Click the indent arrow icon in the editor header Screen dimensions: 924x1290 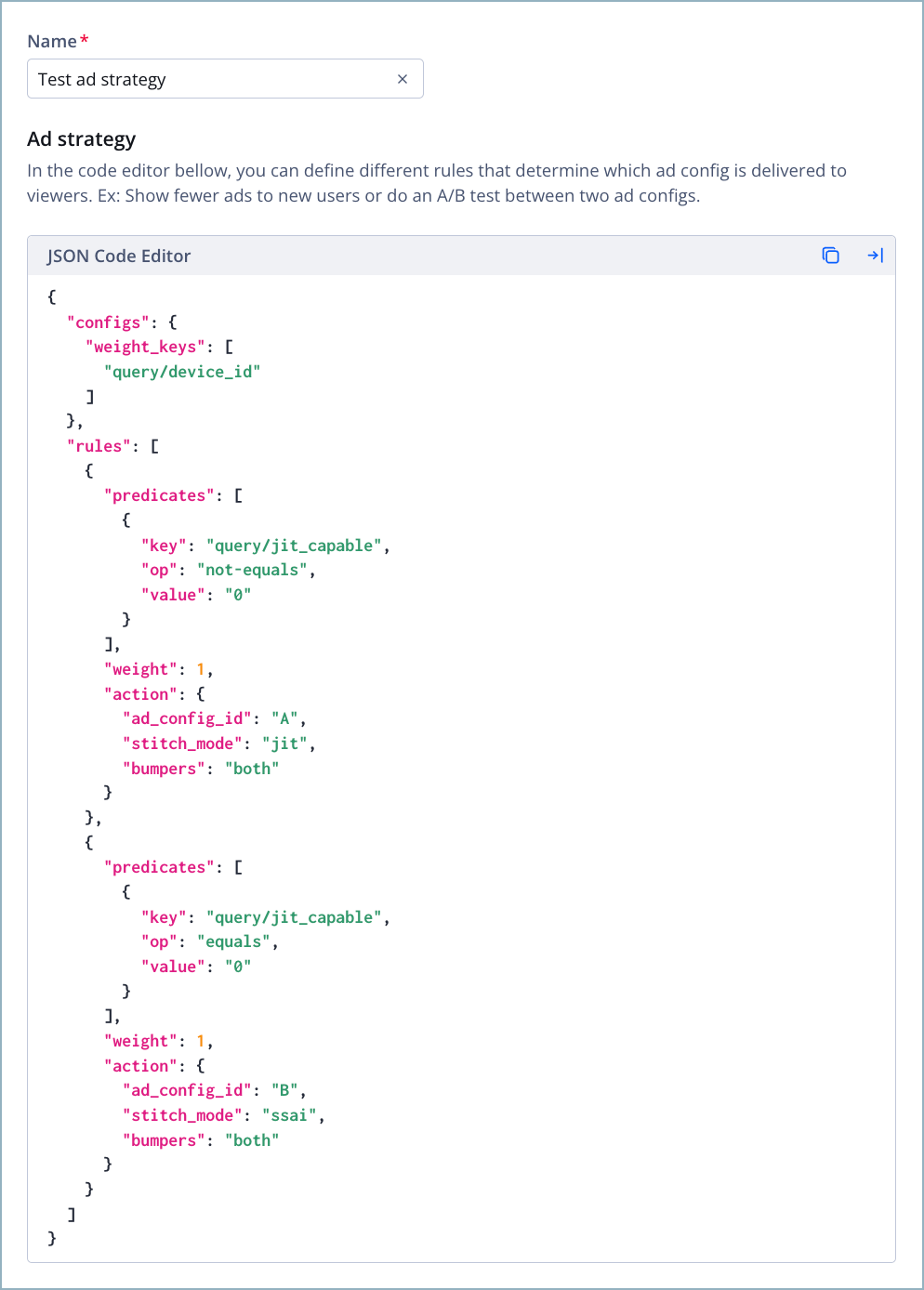point(875,256)
